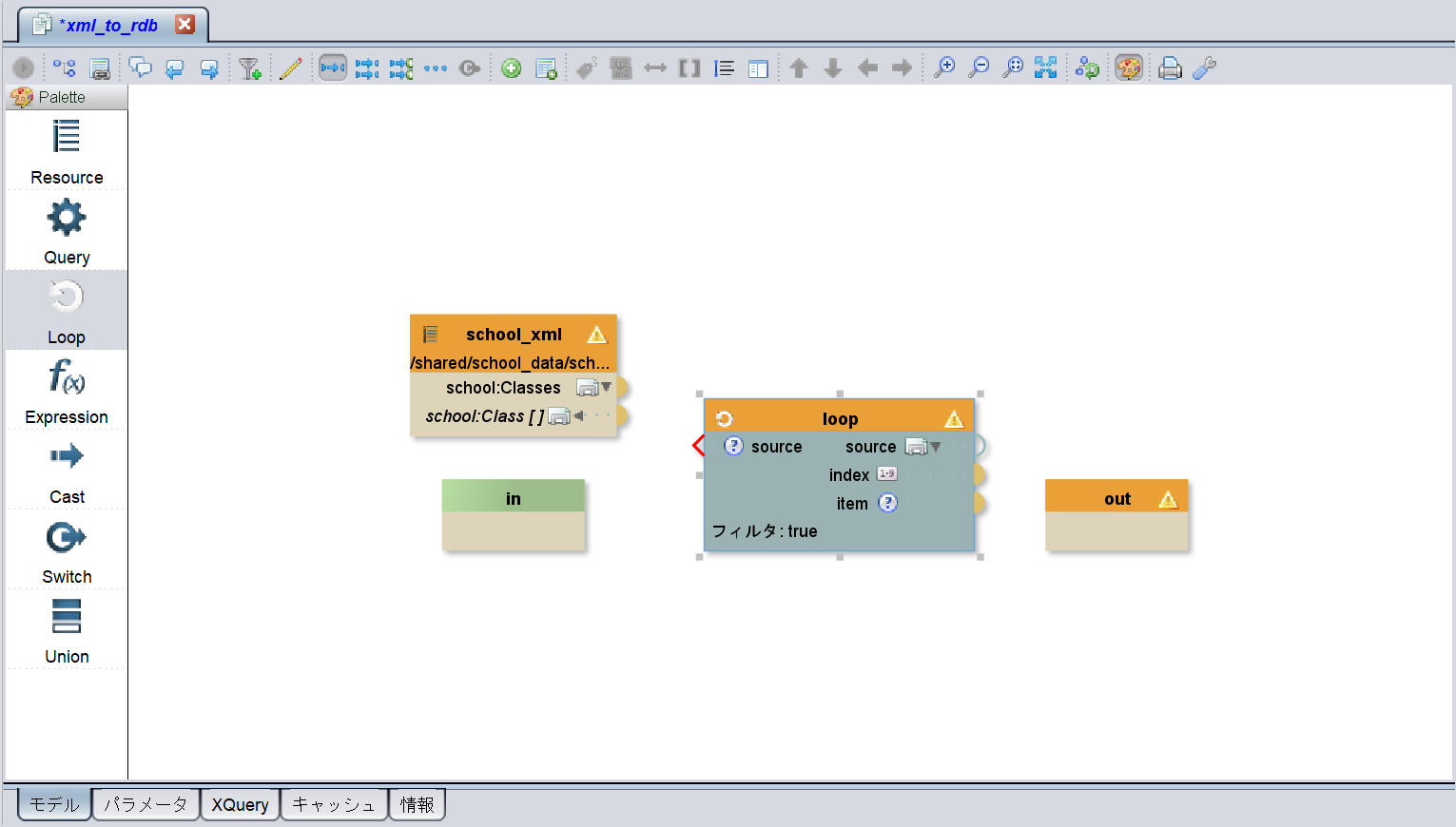Collapse the school:Class [] arrow
This screenshot has width=1456, height=827.
tap(578, 415)
